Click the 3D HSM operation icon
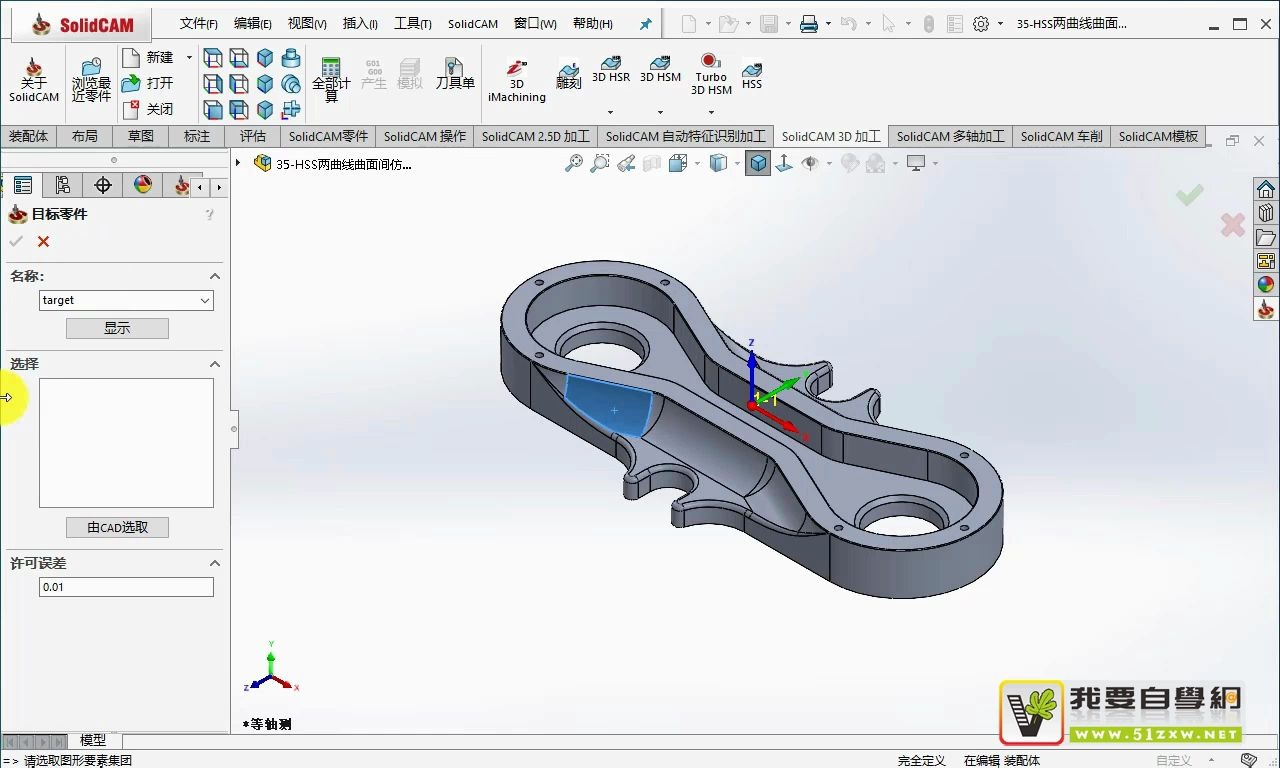Viewport: 1280px width, 768px height. point(660,70)
